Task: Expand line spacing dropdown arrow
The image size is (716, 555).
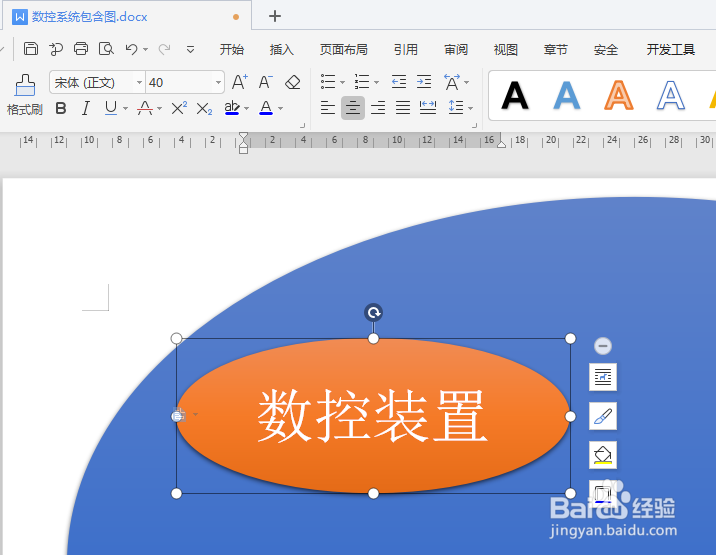Action: [470, 109]
